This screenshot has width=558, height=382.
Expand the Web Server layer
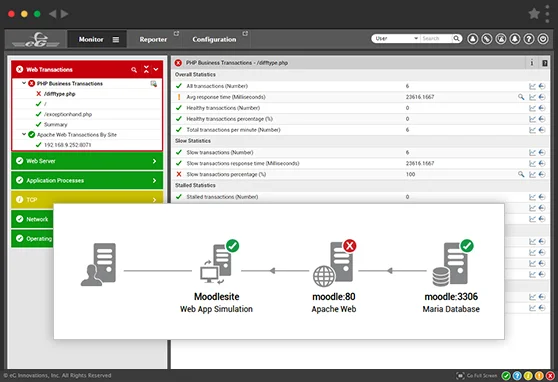coord(87,161)
